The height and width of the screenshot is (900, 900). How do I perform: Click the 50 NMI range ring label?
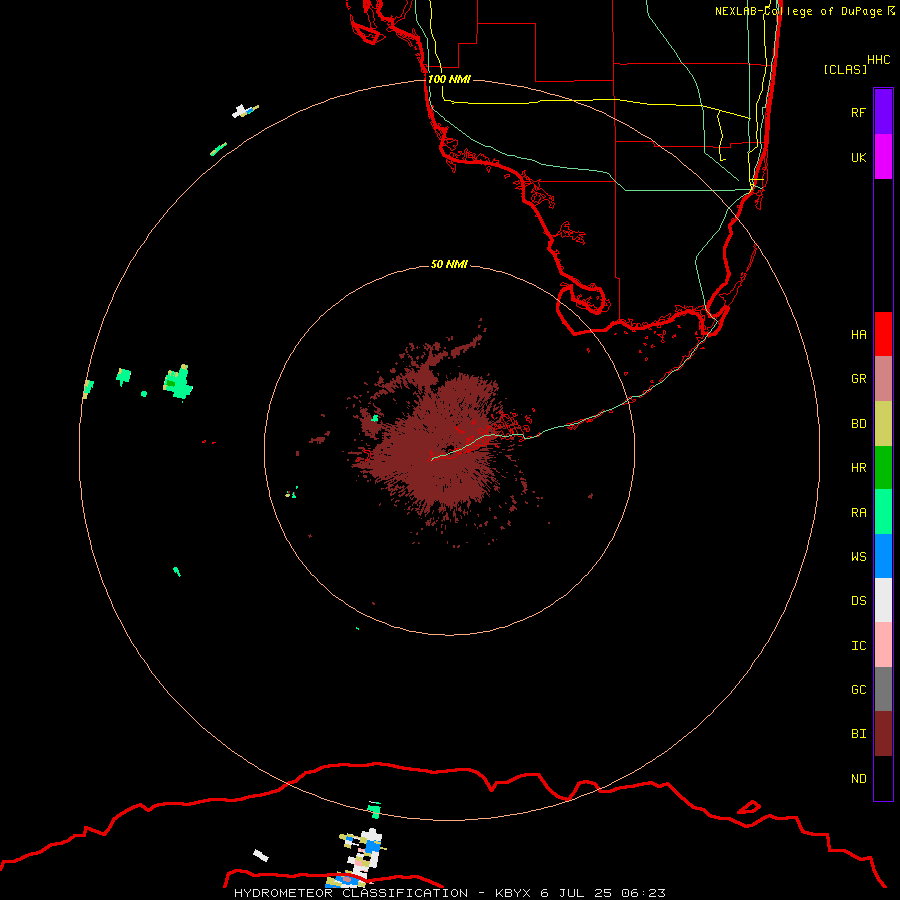[449, 264]
